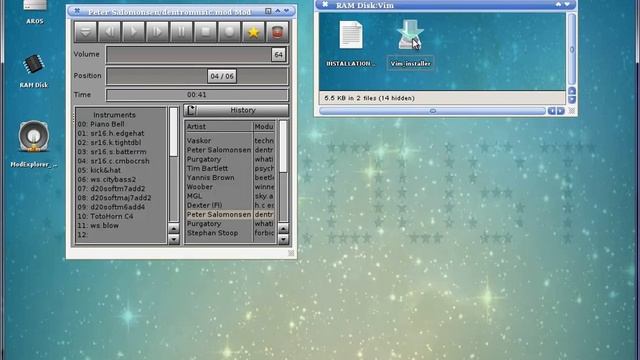
Task: Mark the module as favorite with the star
Action: [253, 32]
